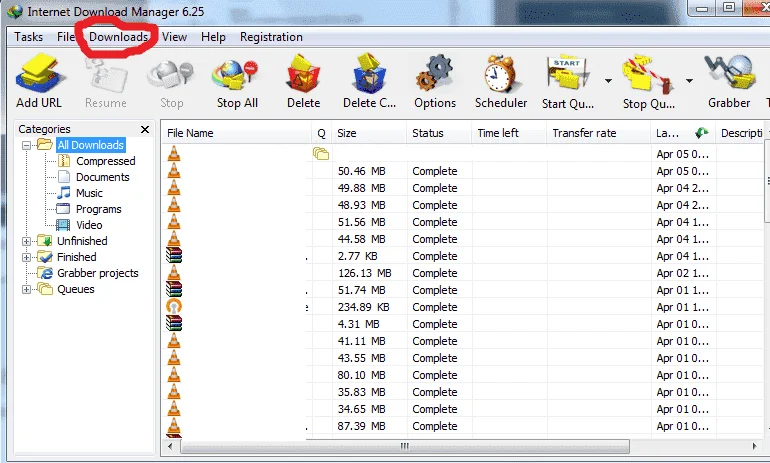Open the Help menu
The image size is (770, 463).
pyautogui.click(x=213, y=37)
